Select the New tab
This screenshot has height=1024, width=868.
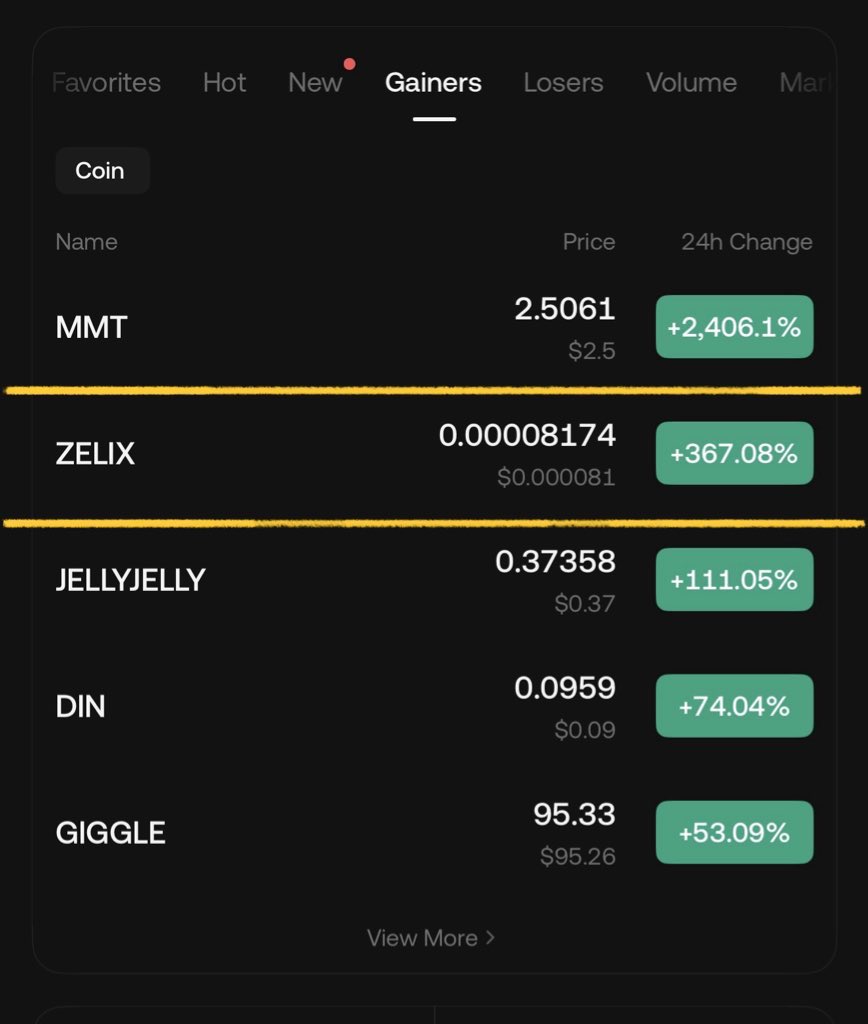click(315, 82)
